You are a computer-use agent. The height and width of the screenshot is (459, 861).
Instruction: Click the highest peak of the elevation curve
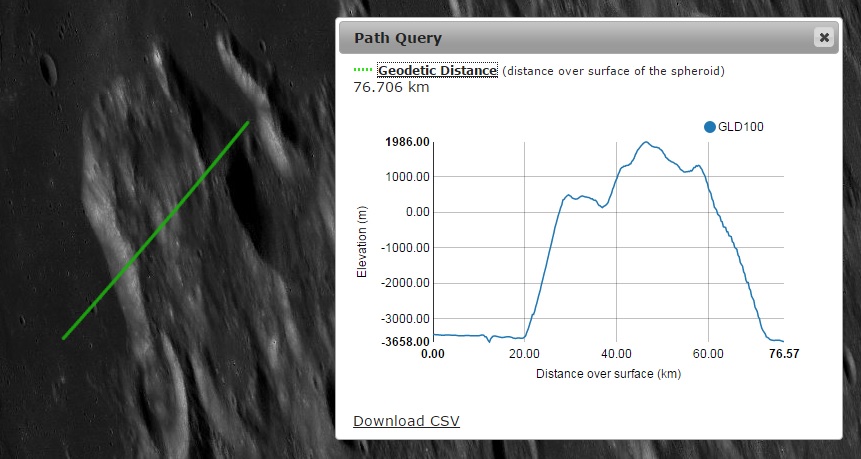tap(646, 142)
